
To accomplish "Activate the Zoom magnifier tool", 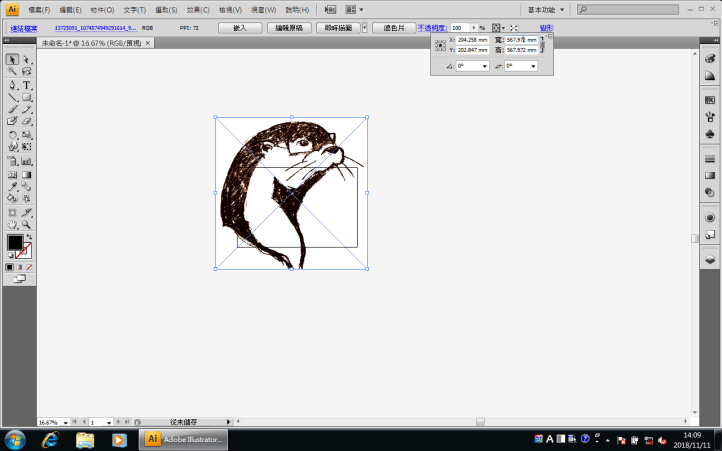I will 27,224.
